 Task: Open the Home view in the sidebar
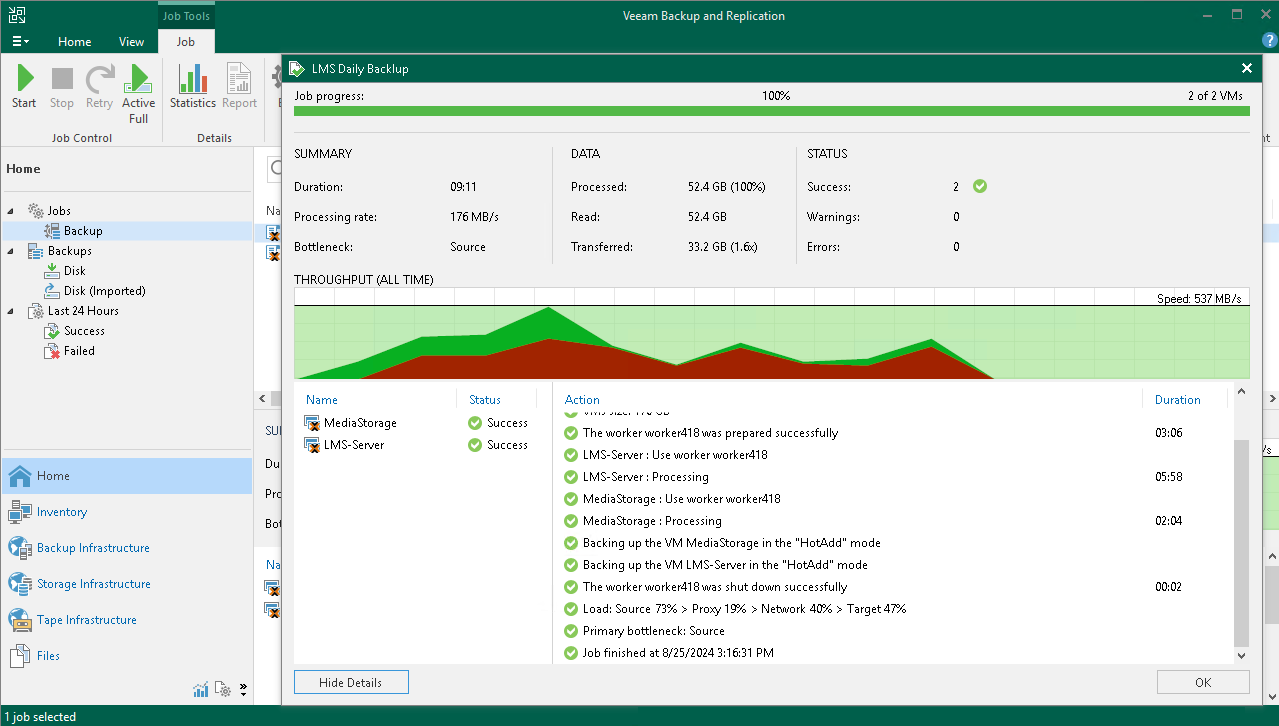126,476
